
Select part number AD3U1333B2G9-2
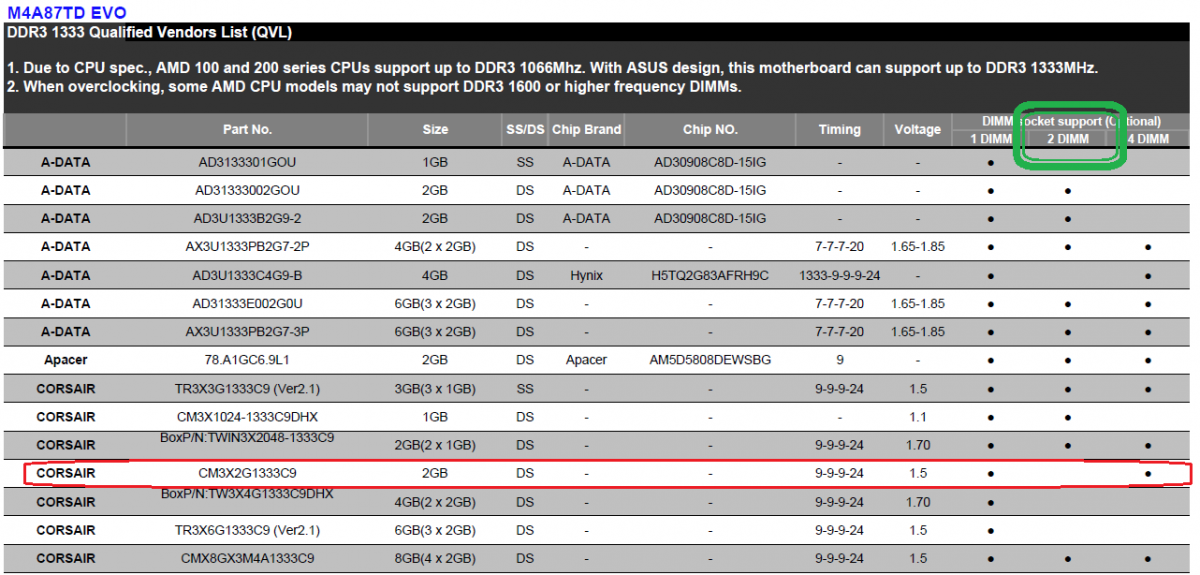247,218
